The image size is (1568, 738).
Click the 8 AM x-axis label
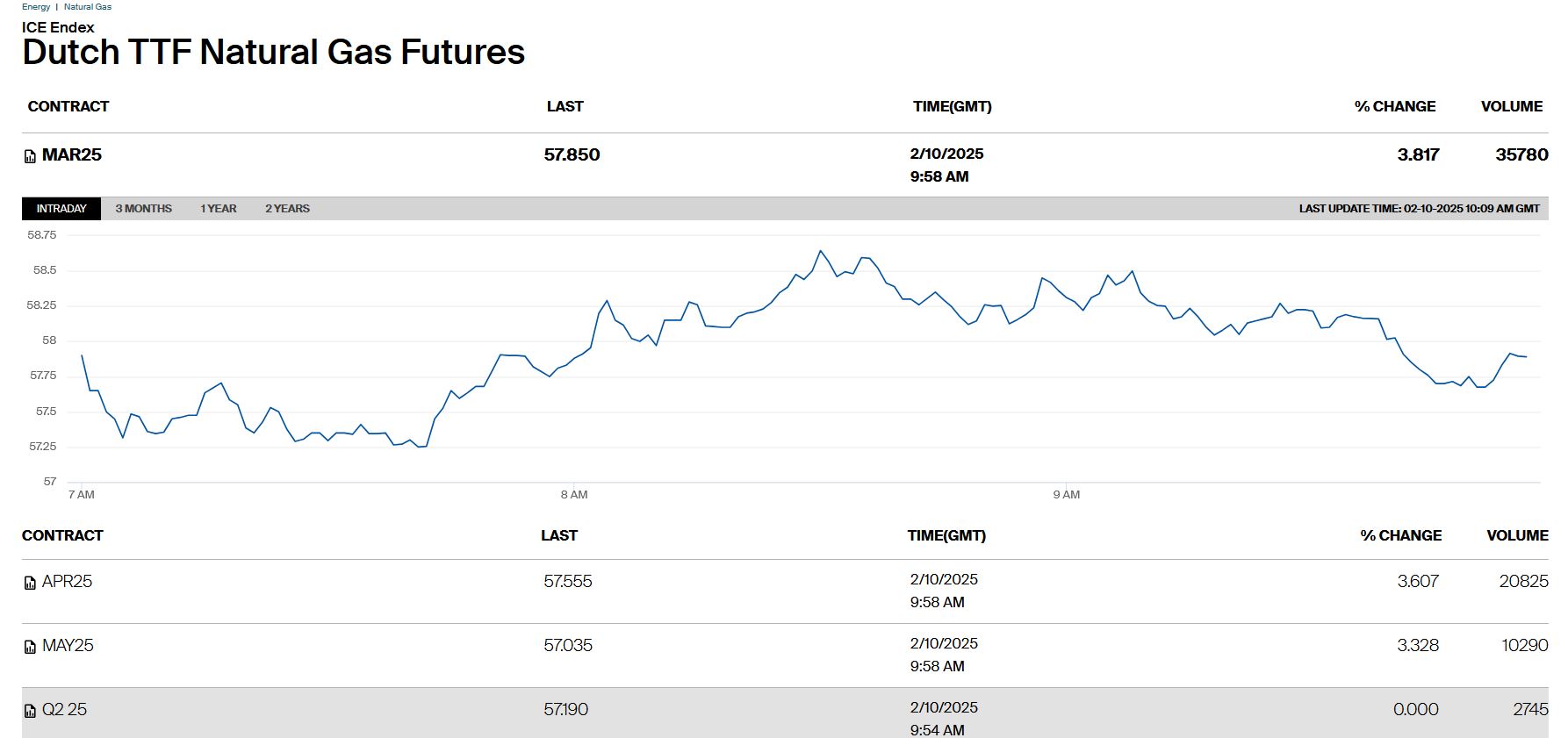(x=574, y=495)
